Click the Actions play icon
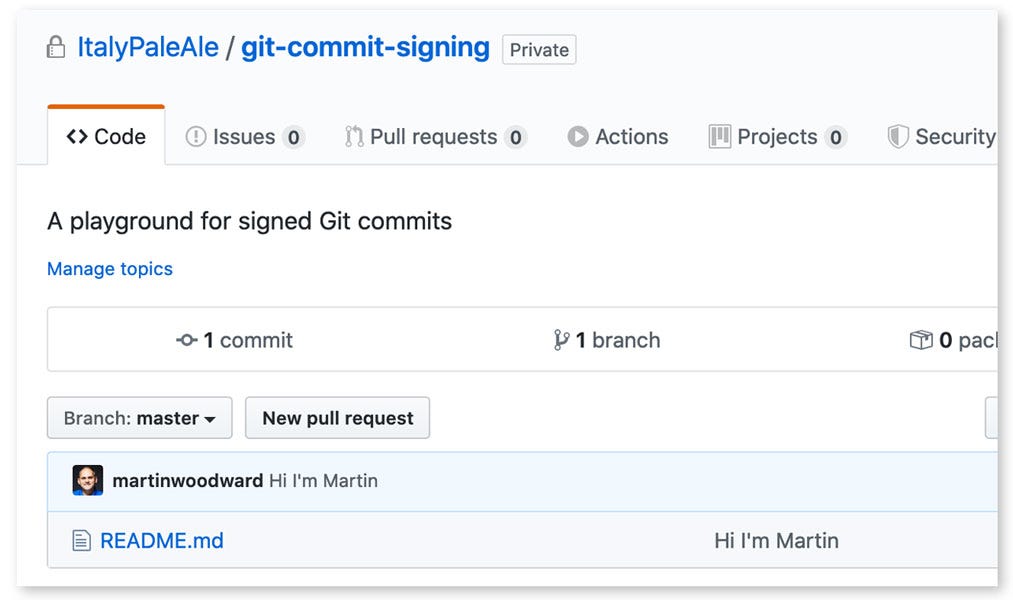 click(578, 137)
